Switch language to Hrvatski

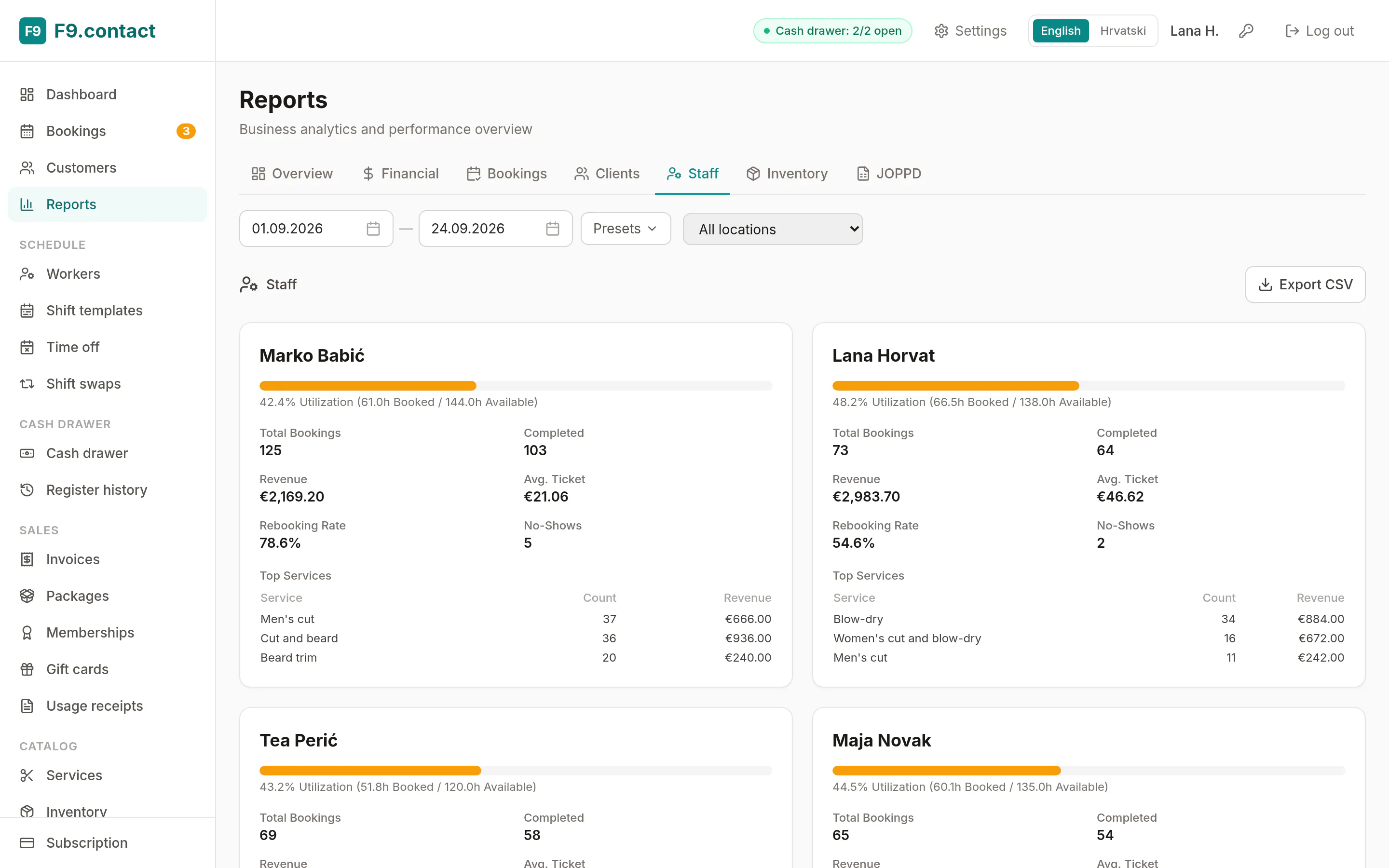pyautogui.click(x=1123, y=31)
